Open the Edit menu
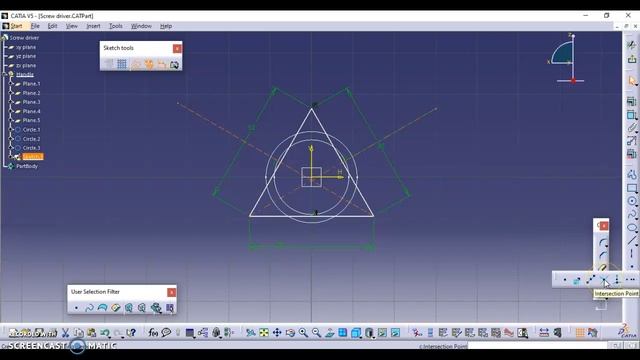Image resolution: width=640 pixels, height=360 pixels. (52, 26)
